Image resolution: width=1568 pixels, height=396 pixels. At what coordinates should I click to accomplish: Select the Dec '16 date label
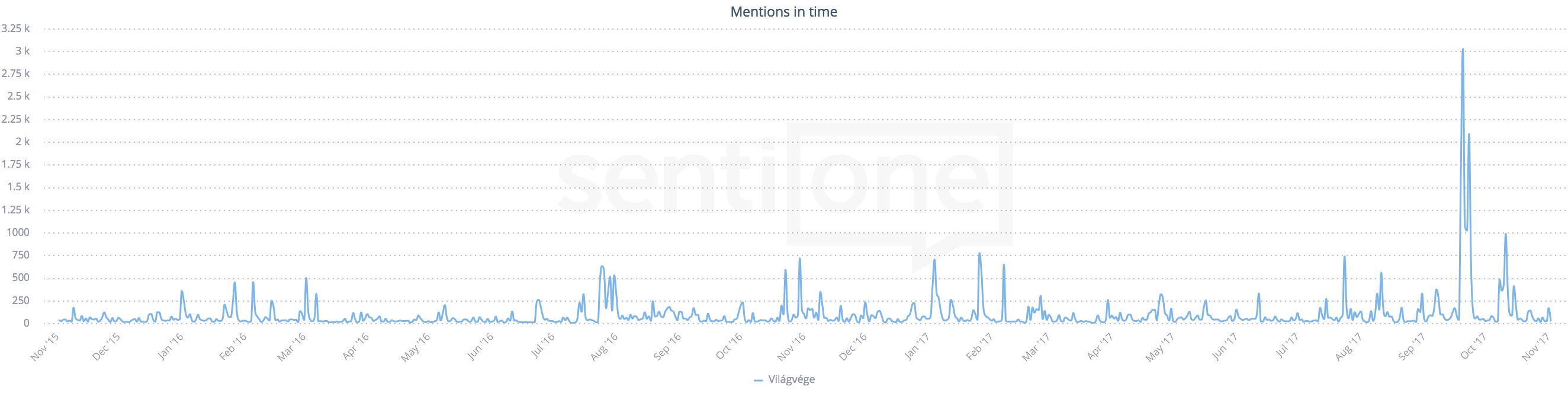(x=853, y=347)
